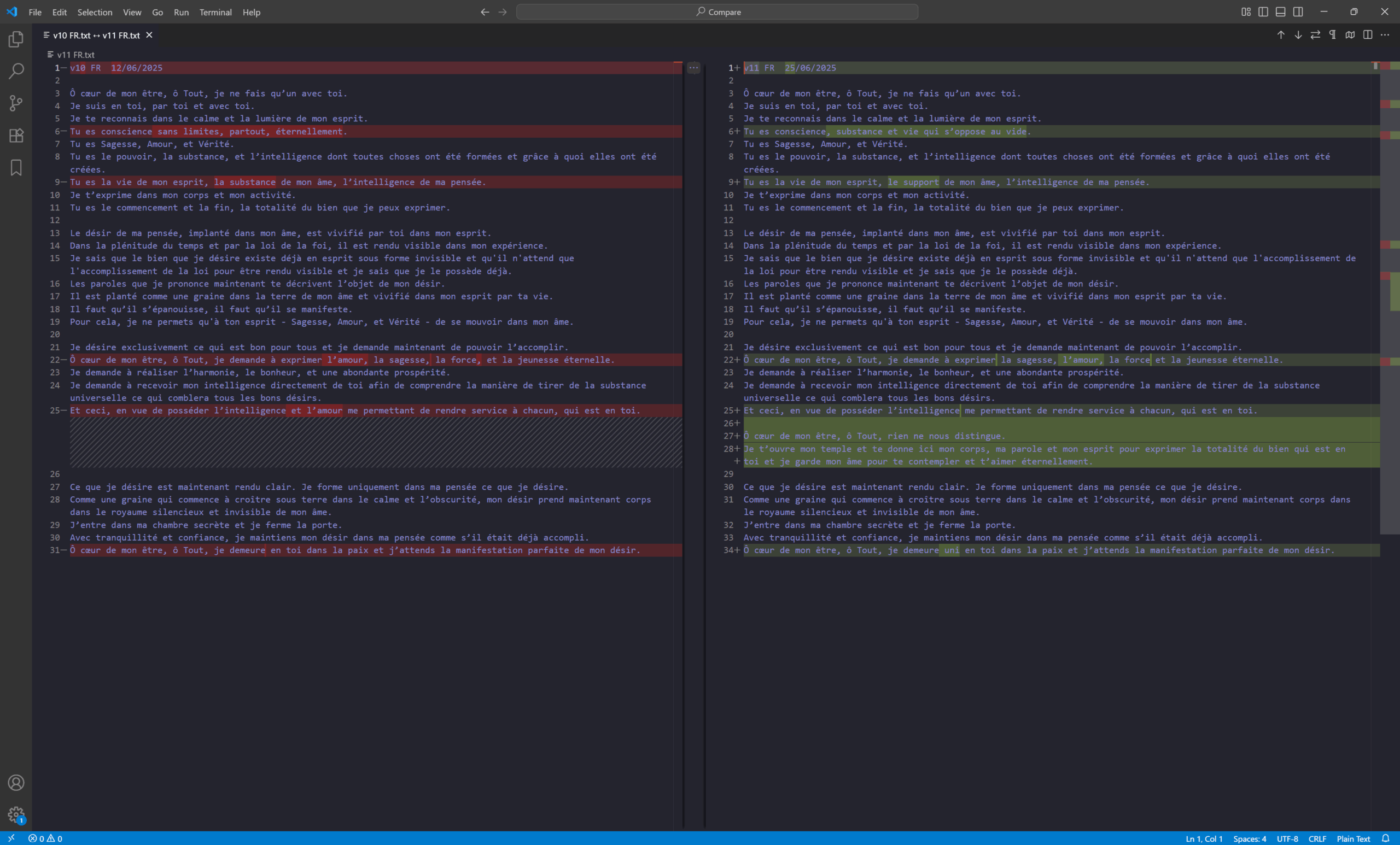Viewport: 1400px width, 845px height.
Task: Open editor More Actions ellipsis menu
Action: coord(1385,35)
